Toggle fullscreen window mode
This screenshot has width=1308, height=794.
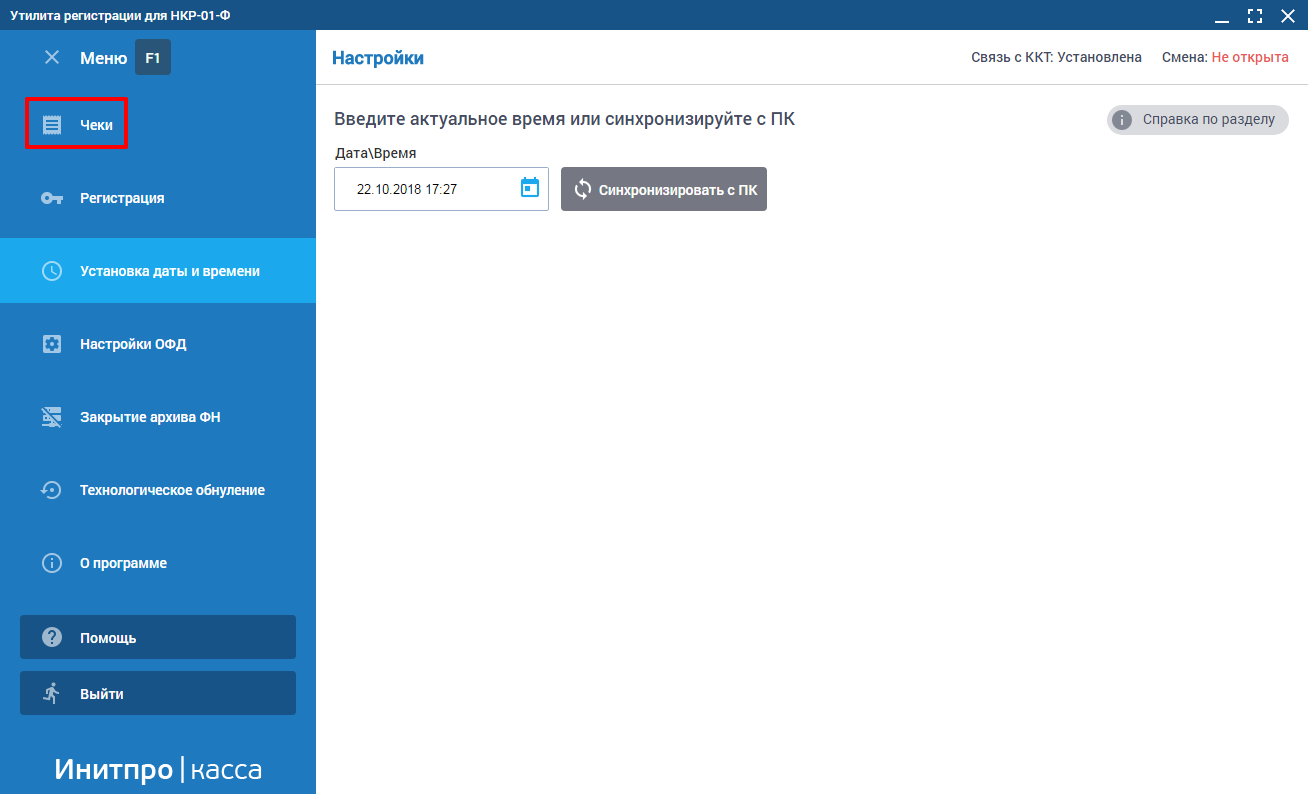coord(1255,16)
